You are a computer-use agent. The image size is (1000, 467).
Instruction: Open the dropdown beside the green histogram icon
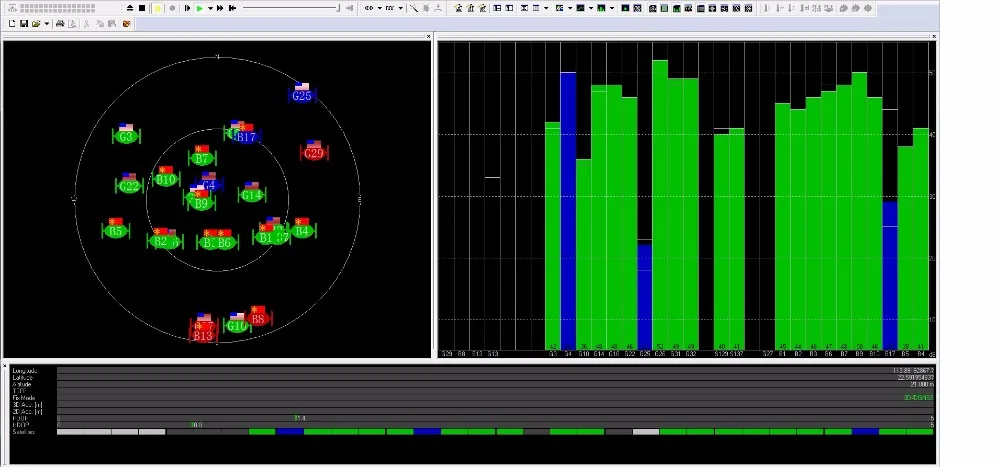(612, 8)
